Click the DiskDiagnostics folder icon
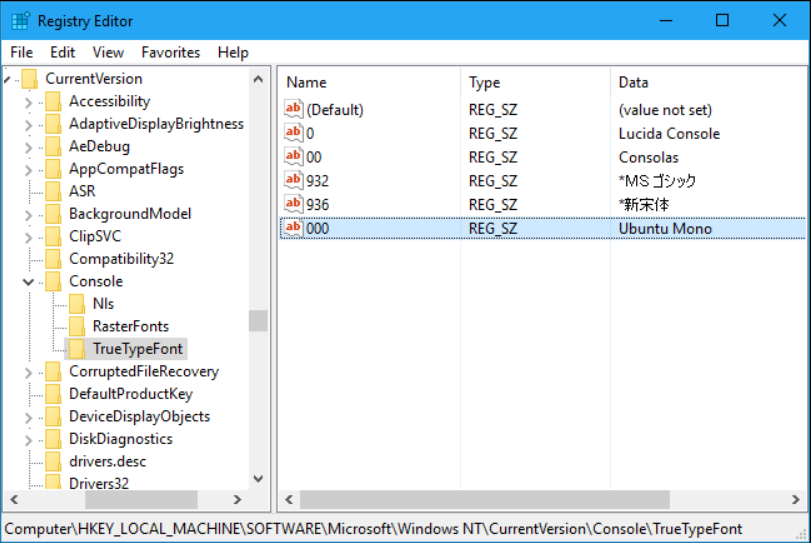This screenshot has height=543, width=811. click(53, 439)
